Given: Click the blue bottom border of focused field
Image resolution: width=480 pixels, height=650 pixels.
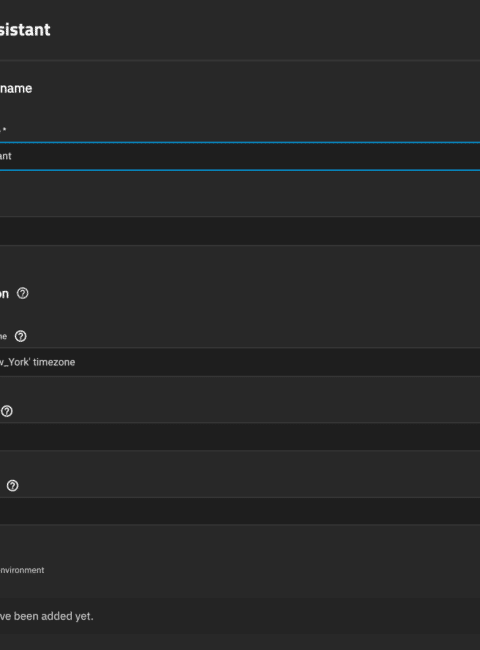Looking at the screenshot, I should [240, 170].
